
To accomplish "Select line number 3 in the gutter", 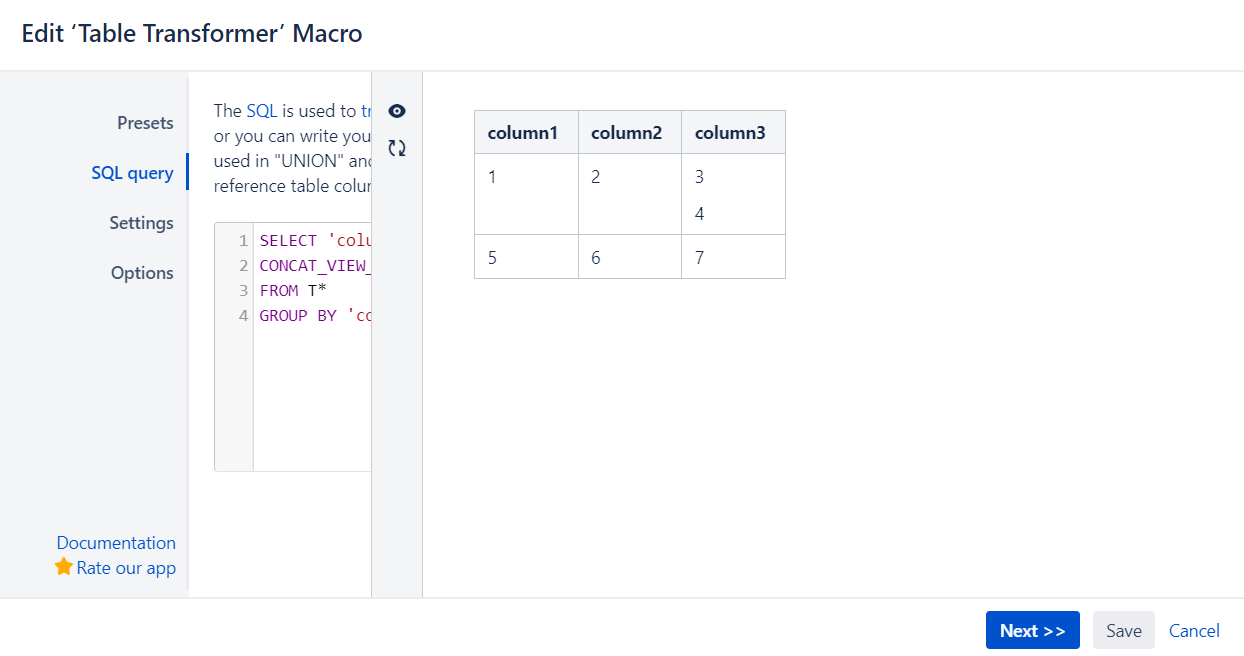I will 241,290.
